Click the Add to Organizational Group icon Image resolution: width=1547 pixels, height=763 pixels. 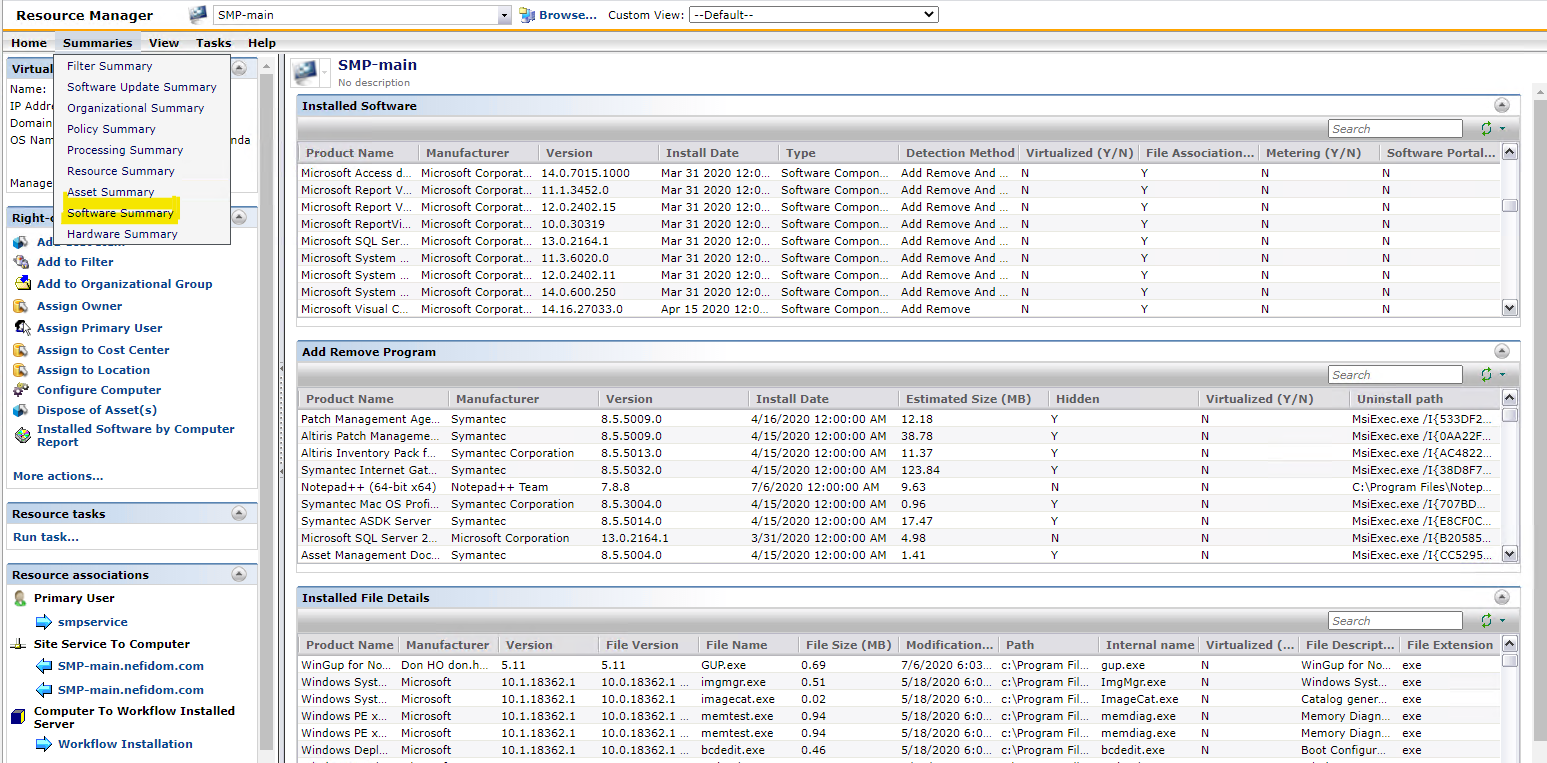(x=21, y=284)
